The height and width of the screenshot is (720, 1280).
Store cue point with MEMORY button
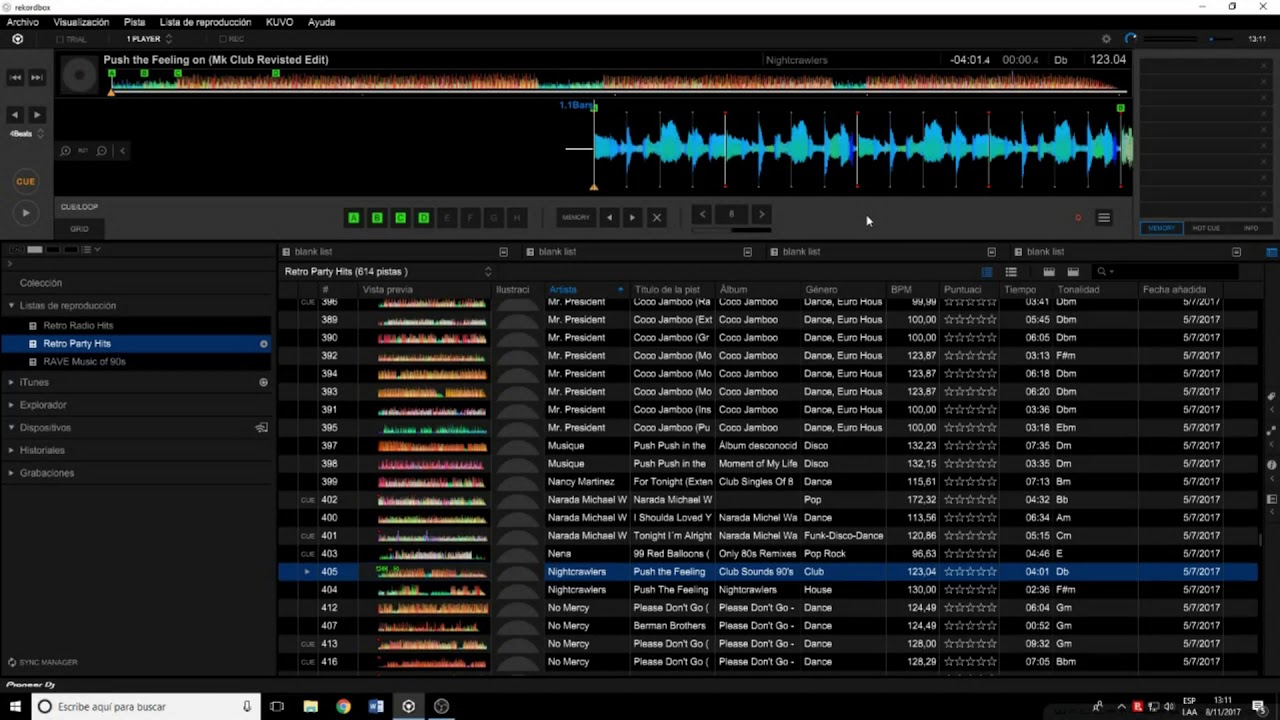click(576, 217)
